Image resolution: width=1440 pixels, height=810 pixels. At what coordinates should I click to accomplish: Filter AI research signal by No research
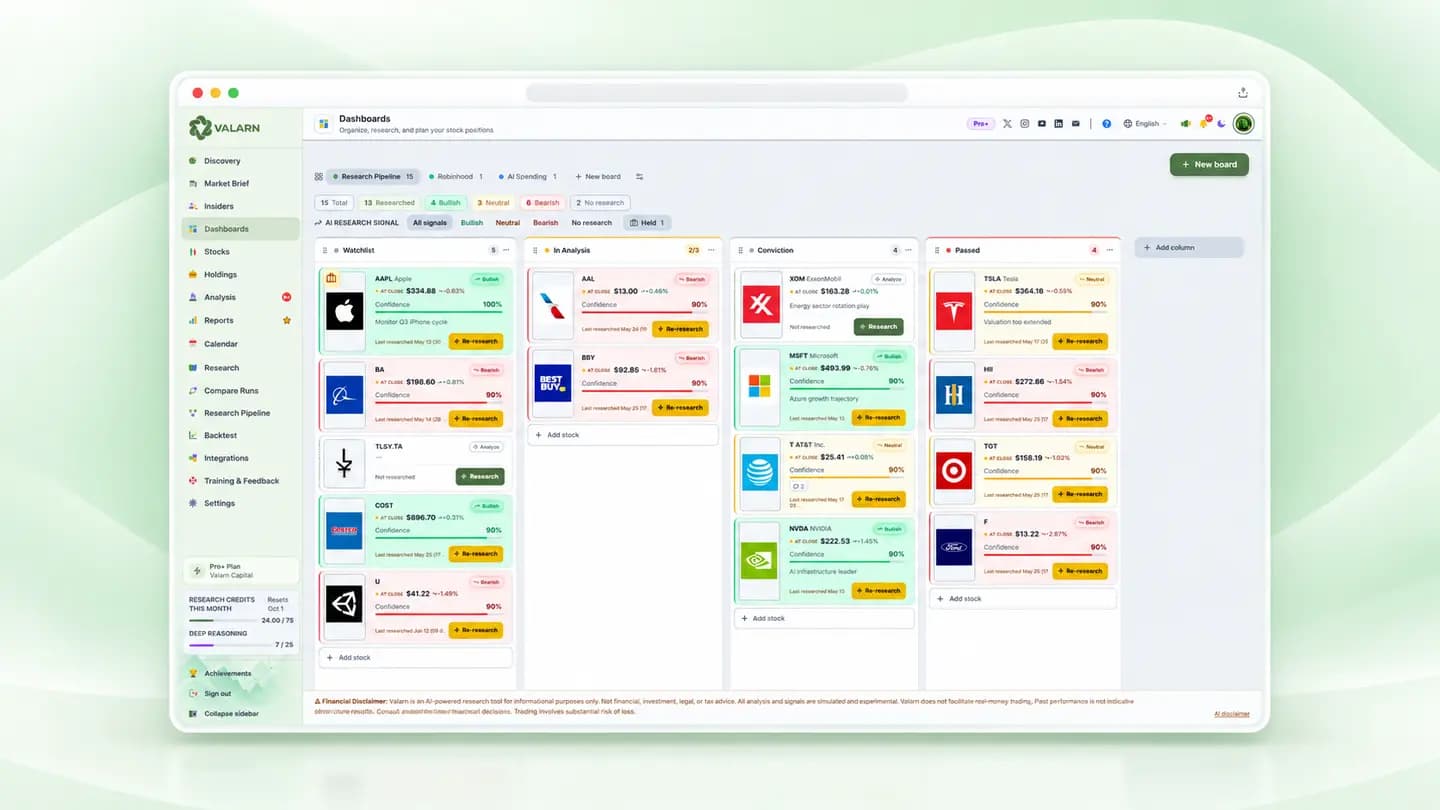pos(591,223)
